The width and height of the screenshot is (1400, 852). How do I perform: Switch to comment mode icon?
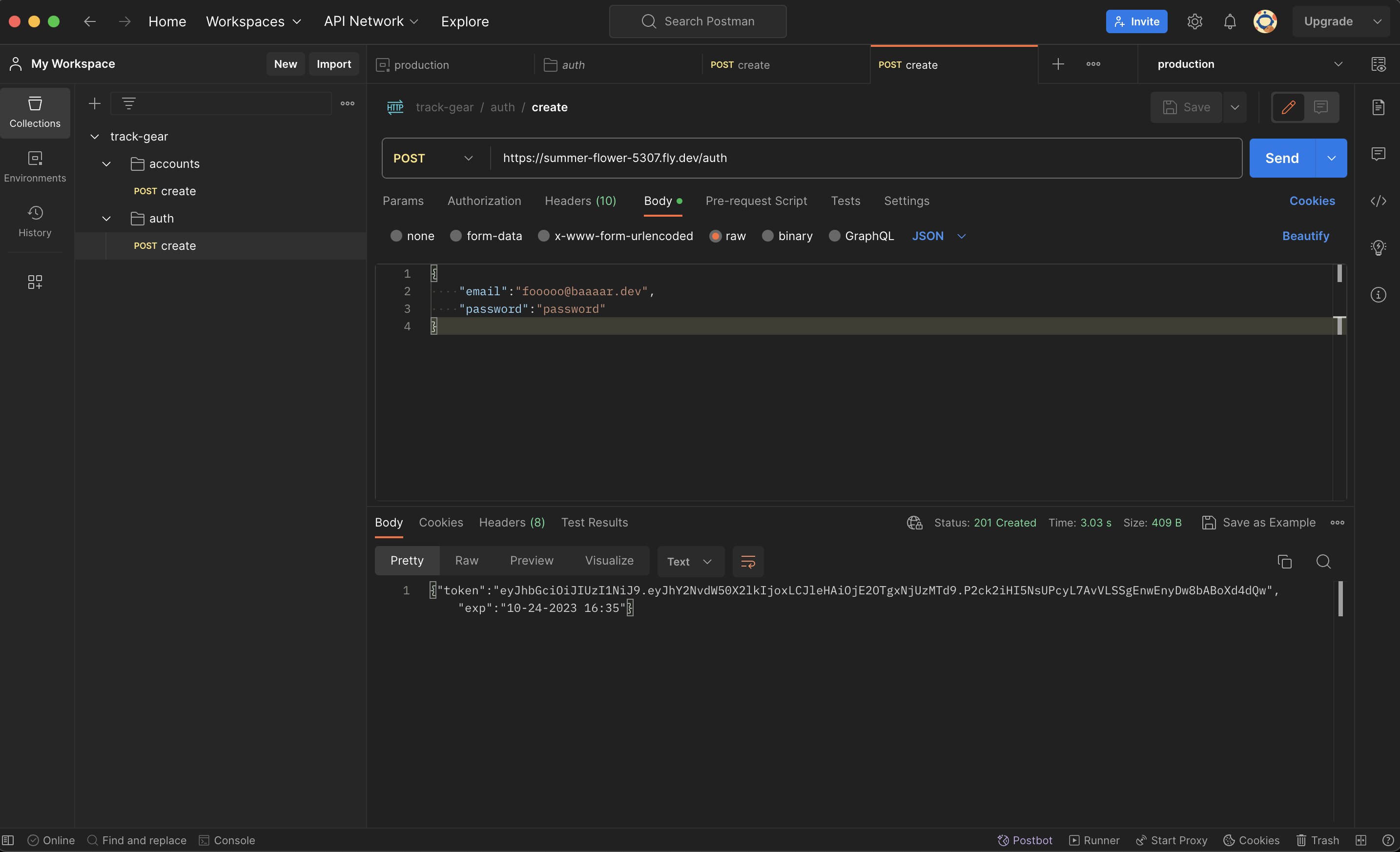1320,107
